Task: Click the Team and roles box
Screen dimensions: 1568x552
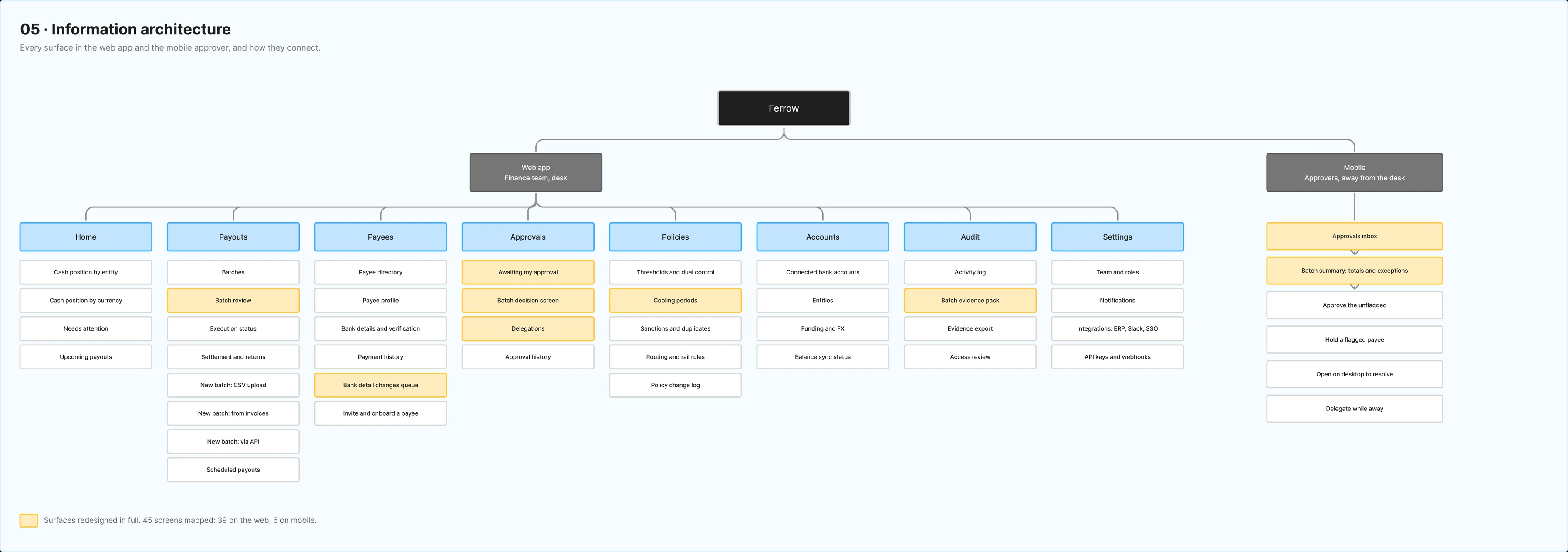Action: click(x=1118, y=272)
